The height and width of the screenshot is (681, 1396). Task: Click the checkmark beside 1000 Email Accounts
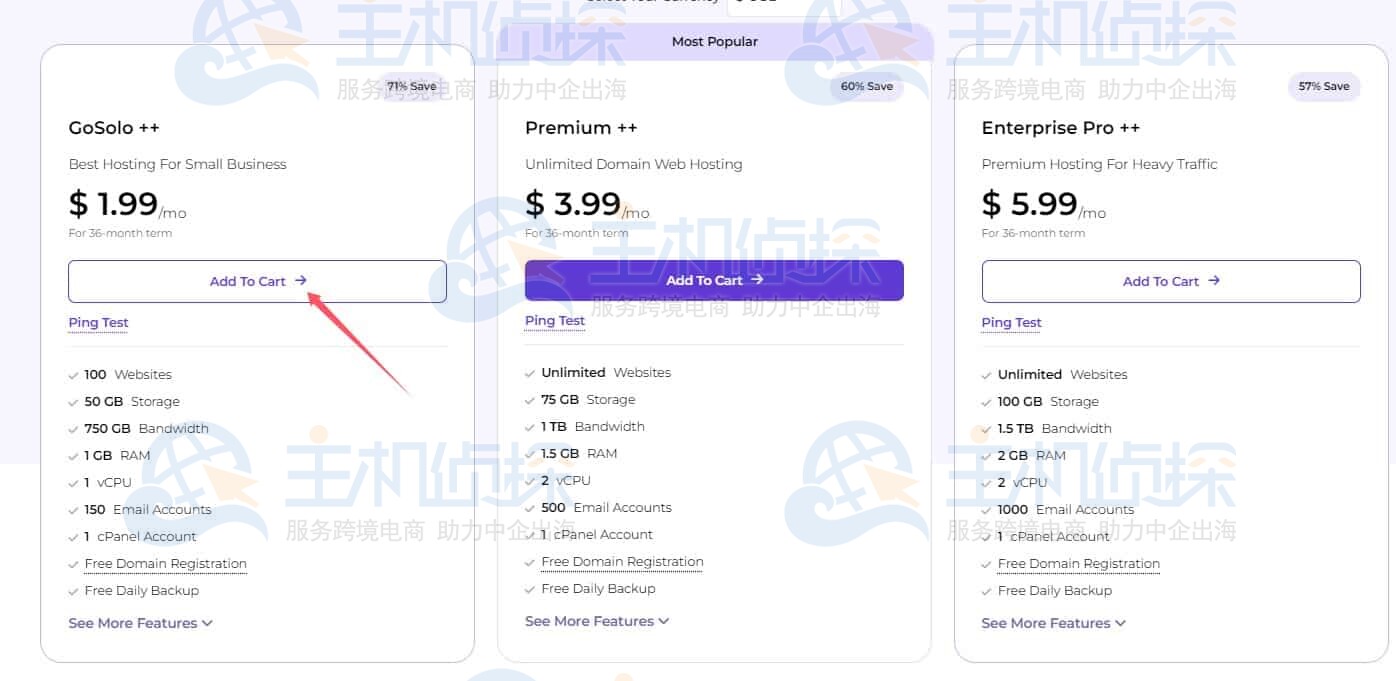(986, 509)
